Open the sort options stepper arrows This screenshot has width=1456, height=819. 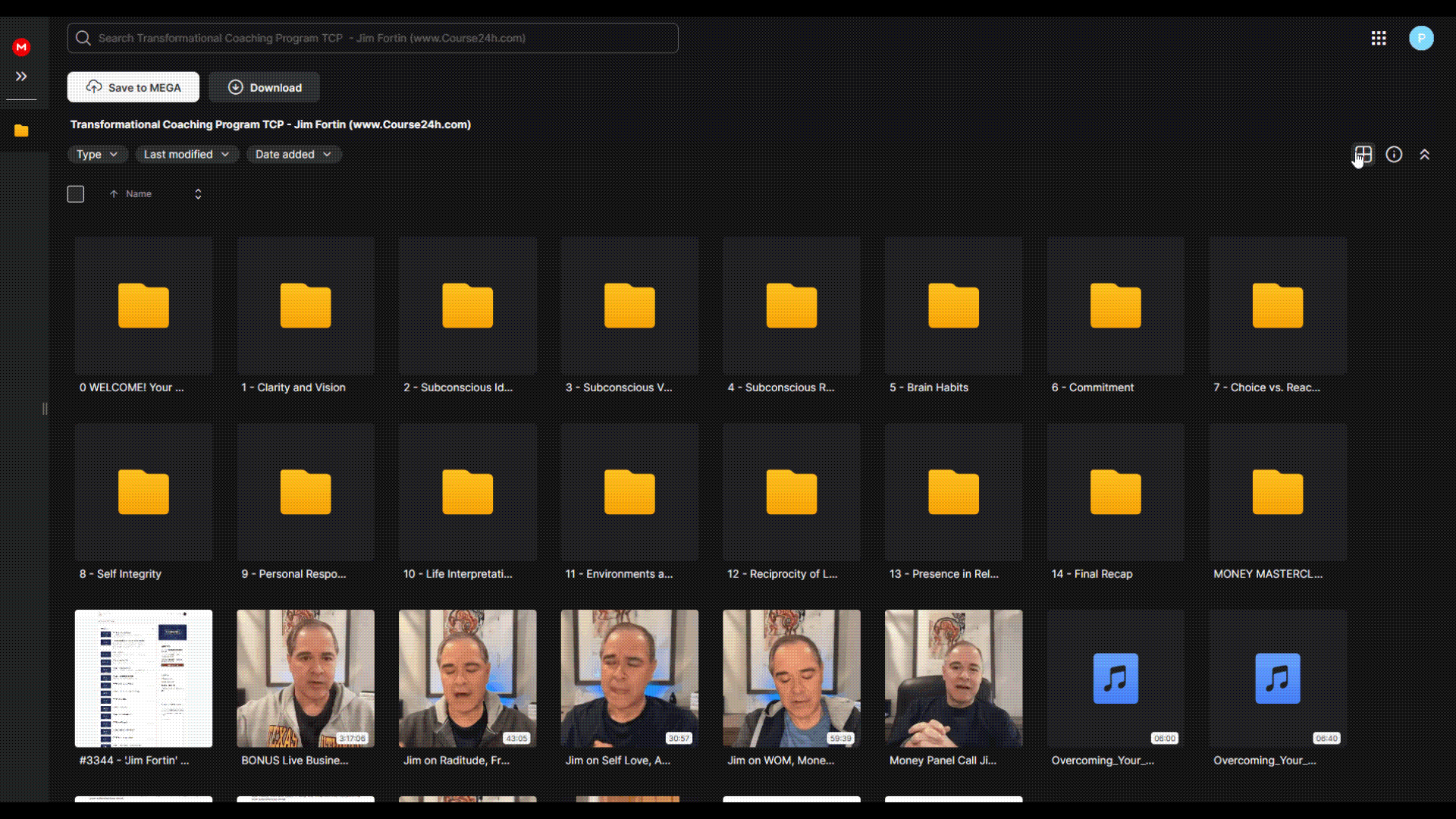(198, 194)
